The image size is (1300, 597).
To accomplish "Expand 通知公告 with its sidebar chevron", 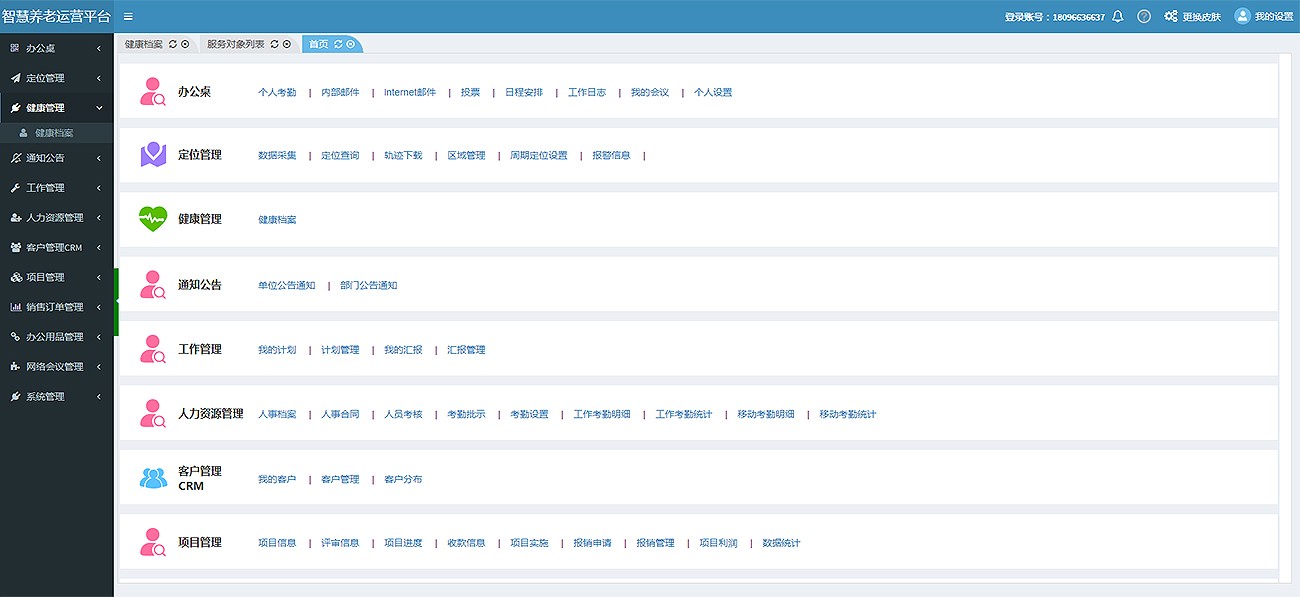I will tap(99, 158).
